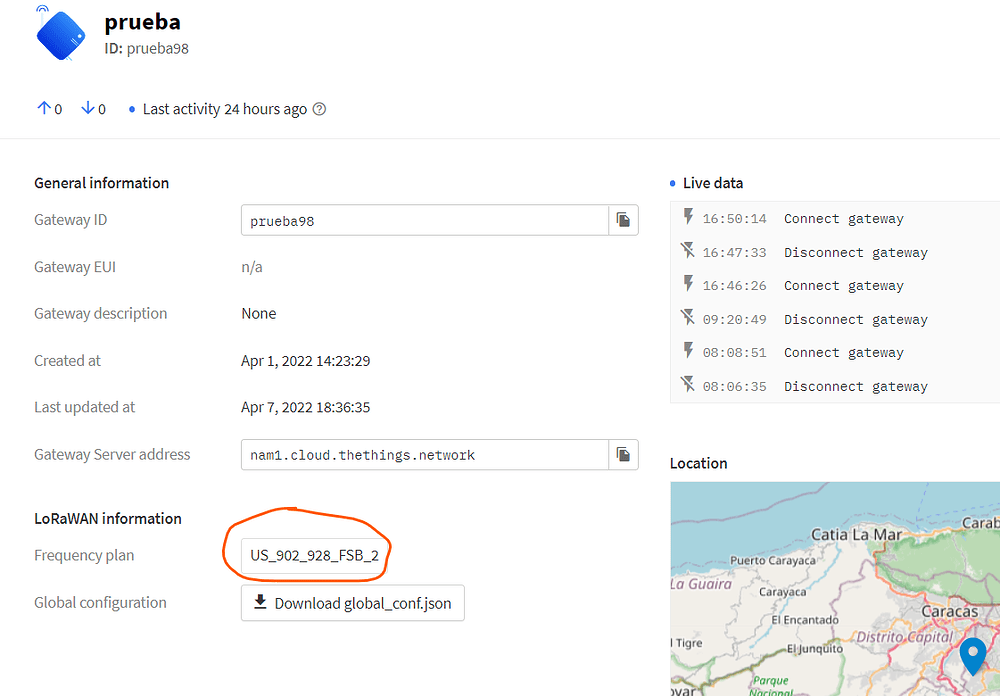Select the nam1.cloud.thethings.network address field
Image resolution: width=1000 pixels, height=696 pixels.
click(424, 455)
